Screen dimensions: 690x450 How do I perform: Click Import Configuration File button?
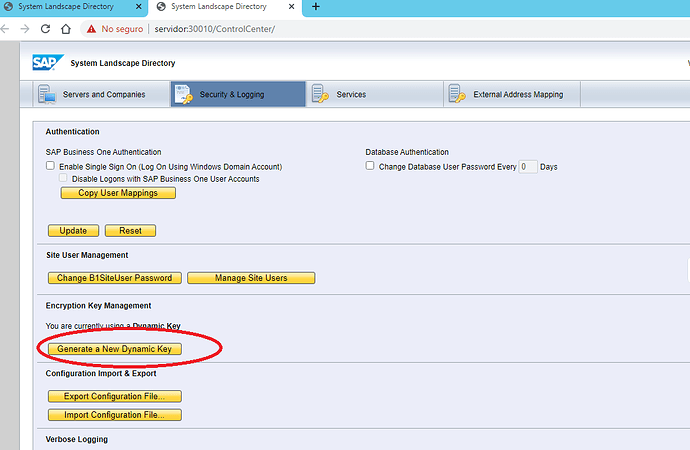point(114,415)
